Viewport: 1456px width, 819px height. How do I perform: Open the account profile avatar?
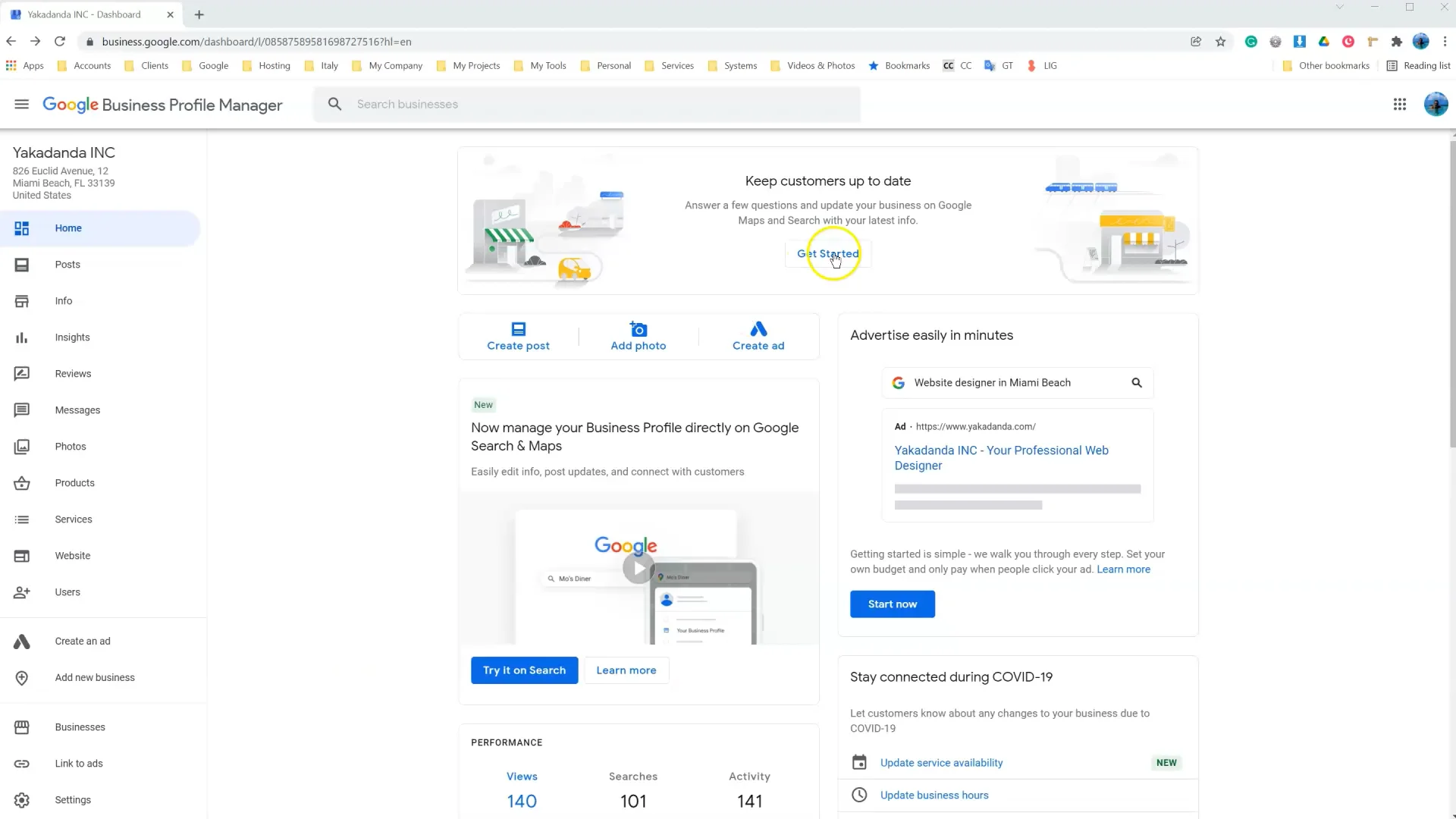(1436, 104)
